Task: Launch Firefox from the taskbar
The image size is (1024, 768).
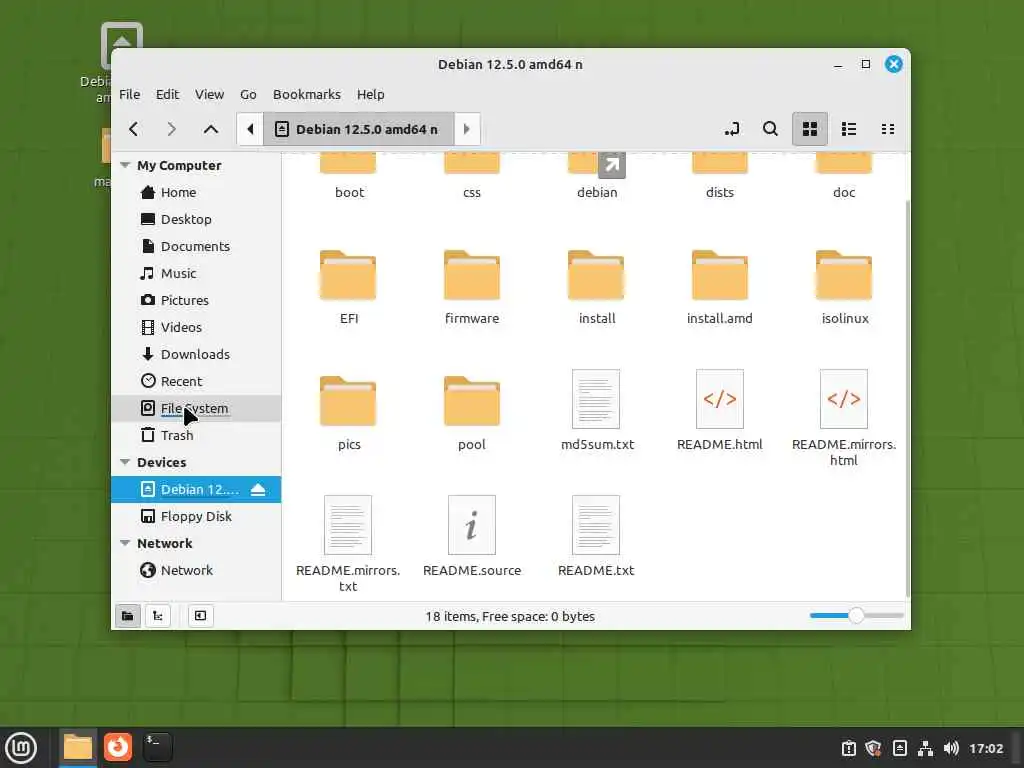Action: [118, 747]
